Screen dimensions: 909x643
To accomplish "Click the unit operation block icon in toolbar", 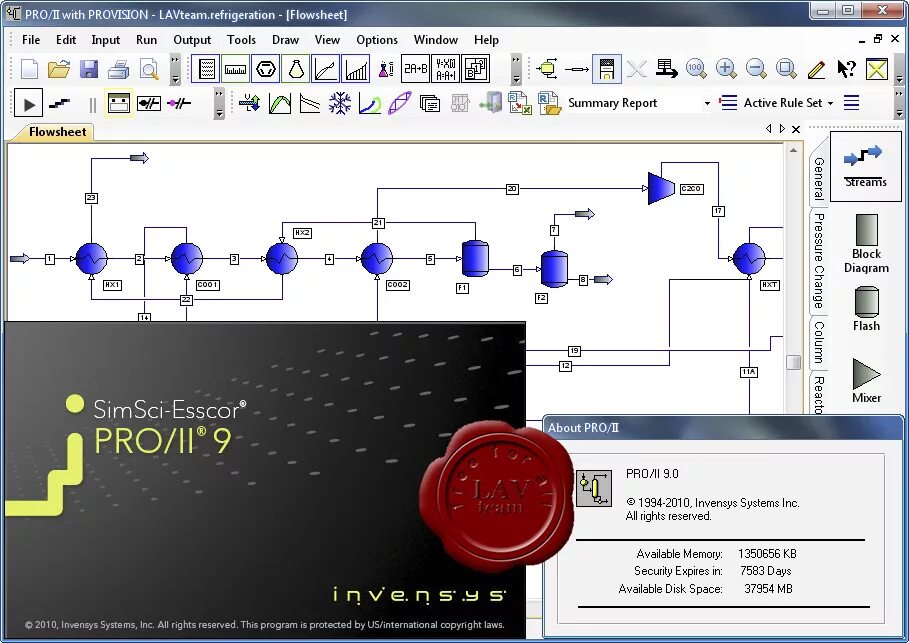I will 547,68.
